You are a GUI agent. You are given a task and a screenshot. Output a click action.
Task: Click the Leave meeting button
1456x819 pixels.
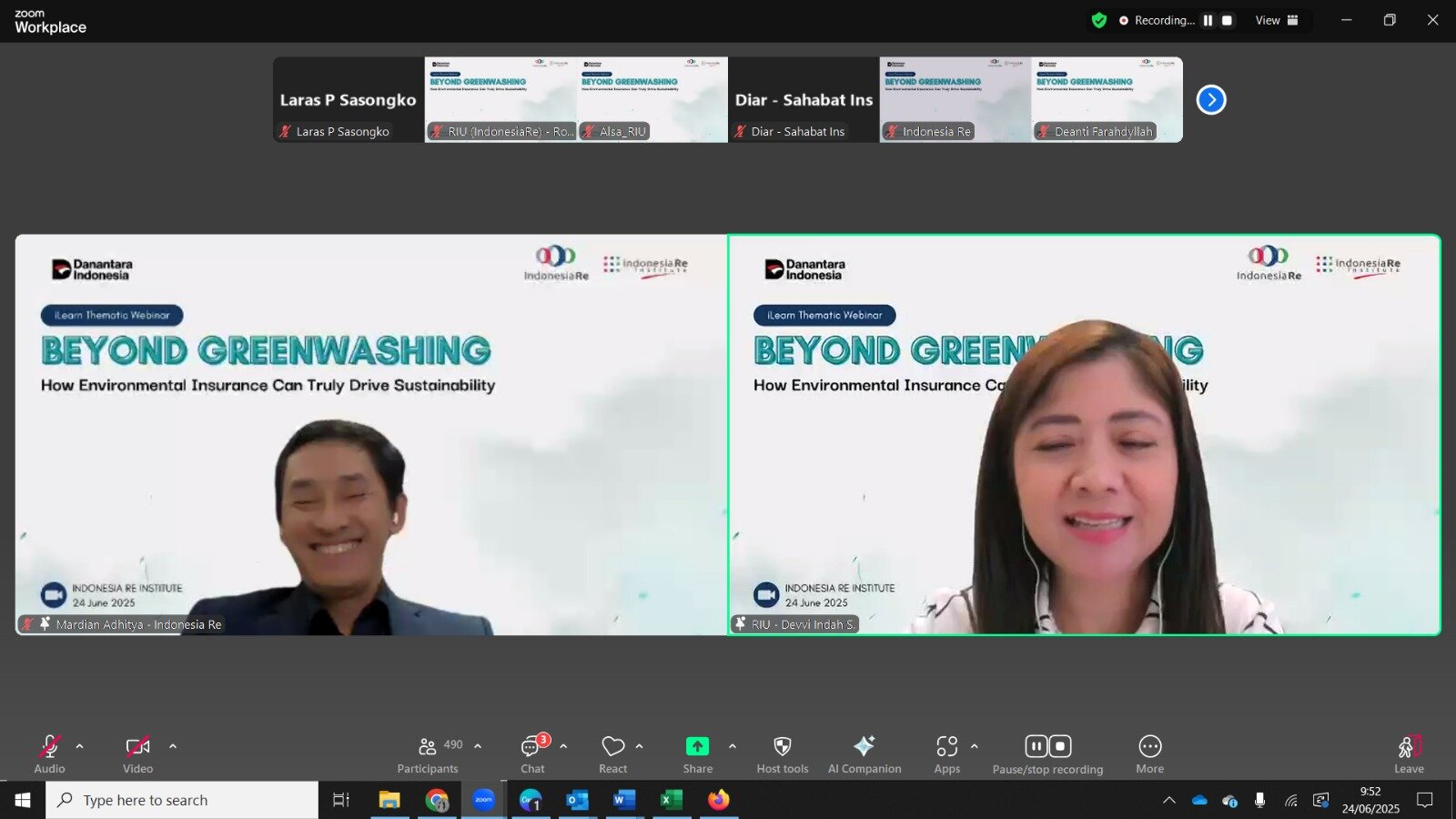tap(1409, 753)
